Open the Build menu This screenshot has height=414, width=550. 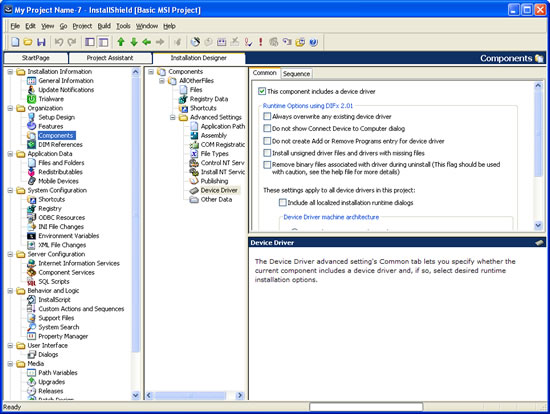pos(104,26)
